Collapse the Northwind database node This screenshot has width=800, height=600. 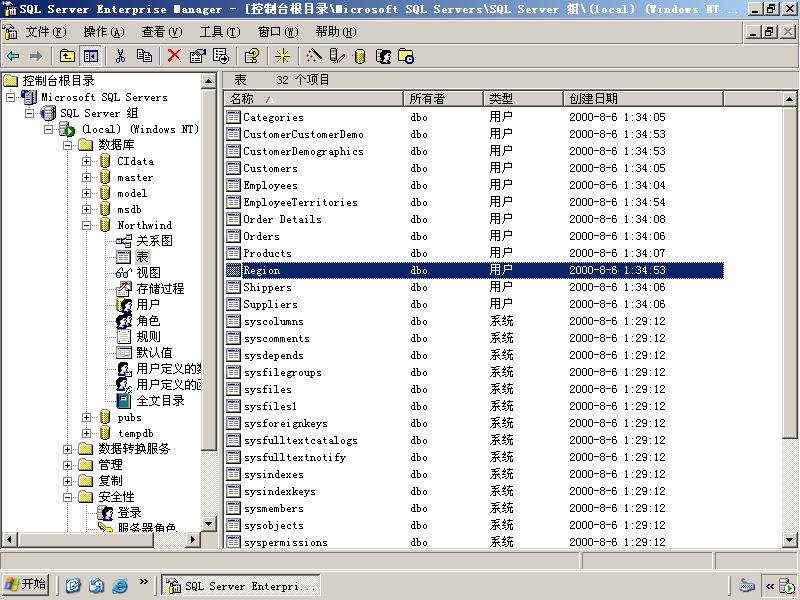(x=87, y=225)
